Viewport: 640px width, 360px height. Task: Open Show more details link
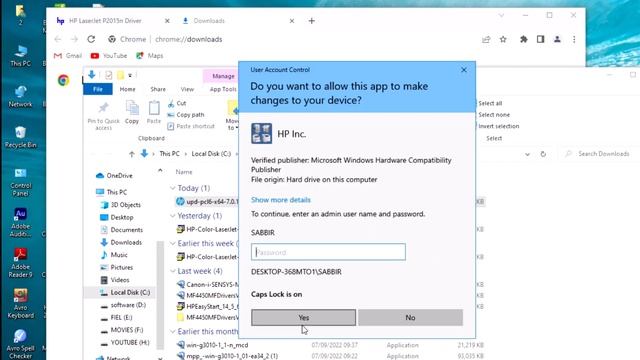point(281,200)
